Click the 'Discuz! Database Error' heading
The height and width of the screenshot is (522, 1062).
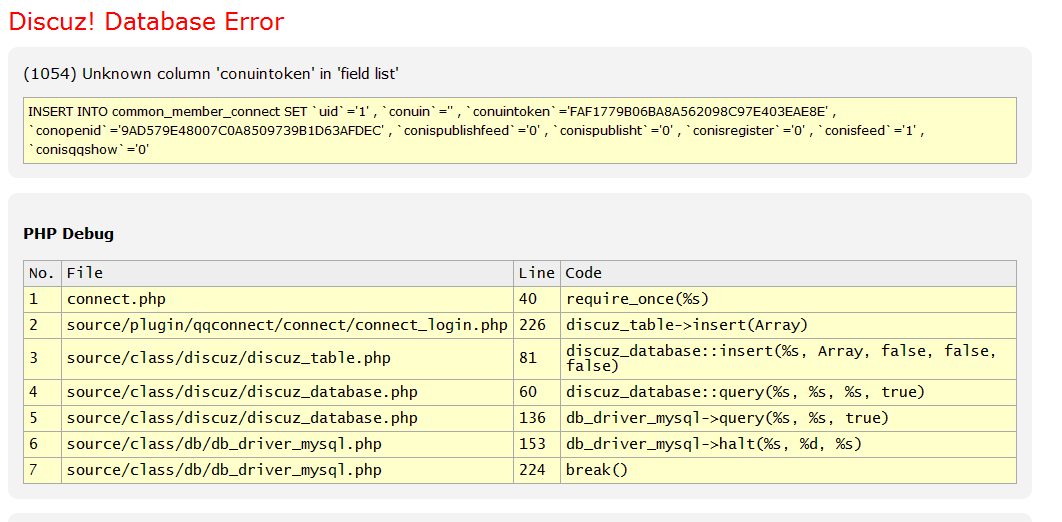pos(146,22)
